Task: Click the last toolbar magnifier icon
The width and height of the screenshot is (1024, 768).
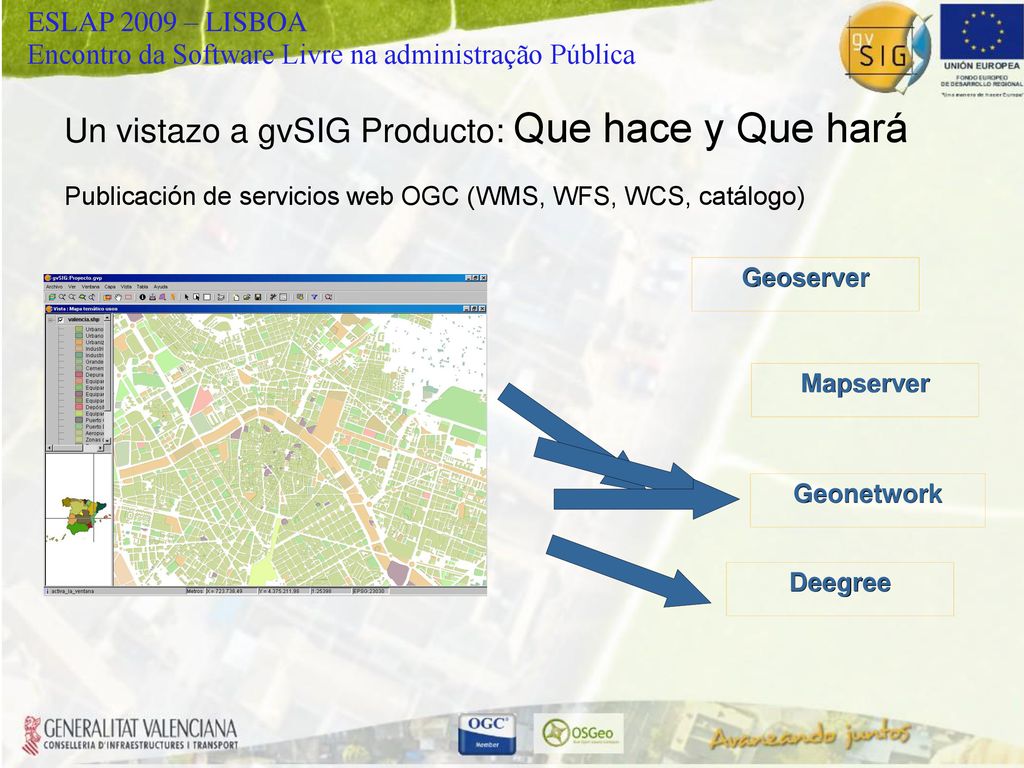Action: tap(328, 297)
